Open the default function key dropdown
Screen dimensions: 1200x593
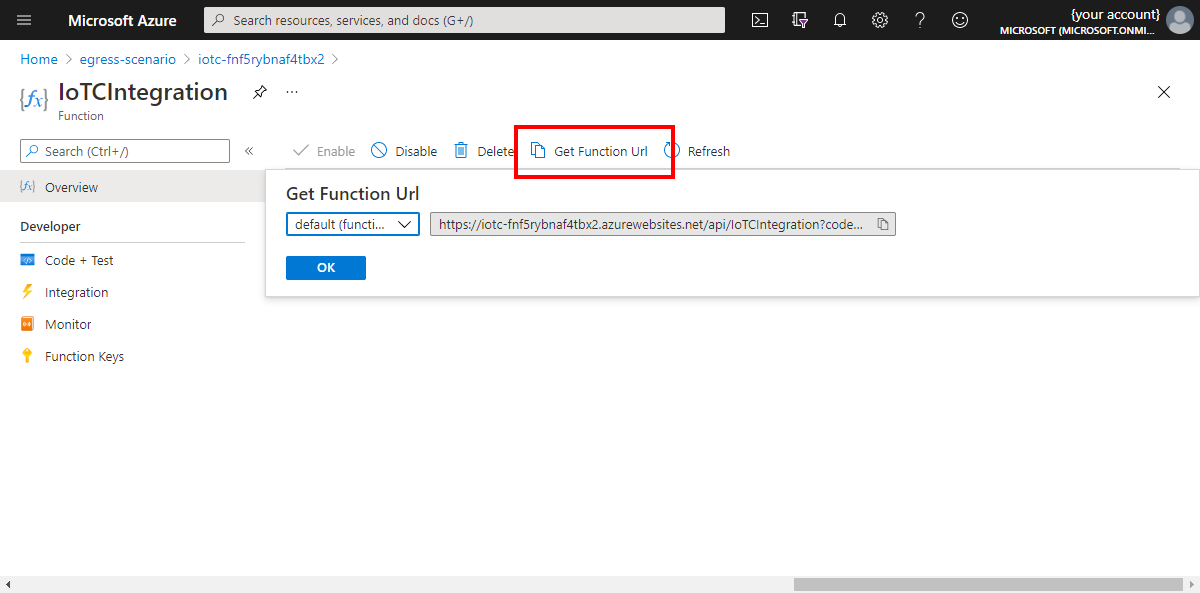click(x=352, y=224)
